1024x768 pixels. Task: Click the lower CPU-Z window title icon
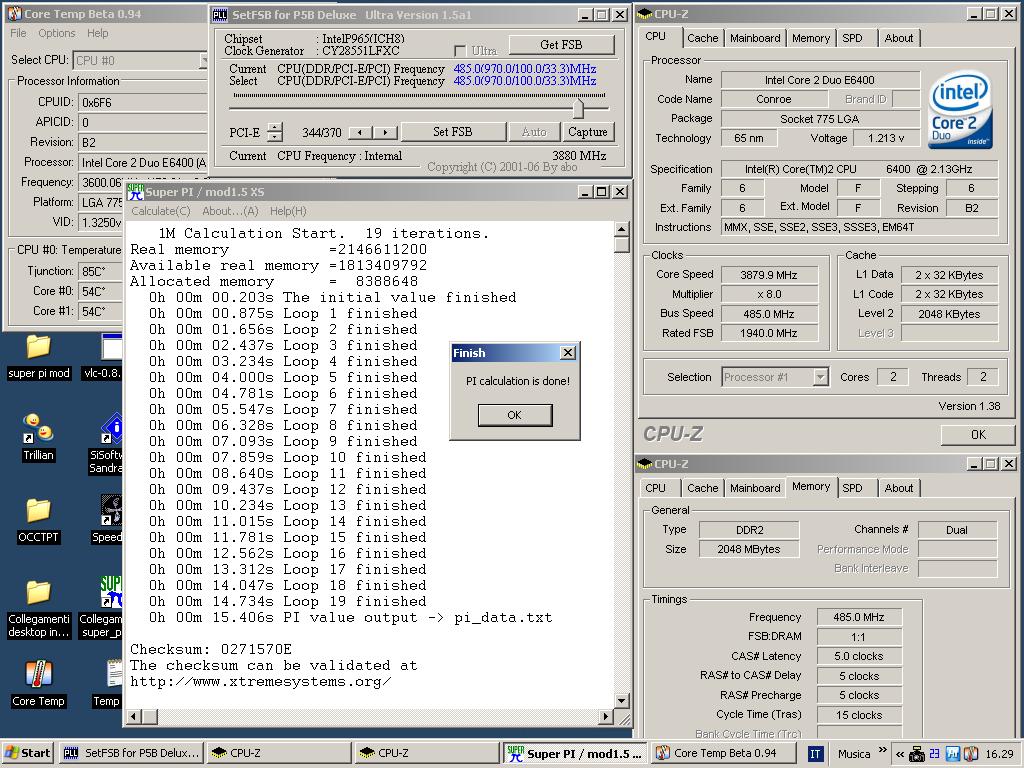644,464
